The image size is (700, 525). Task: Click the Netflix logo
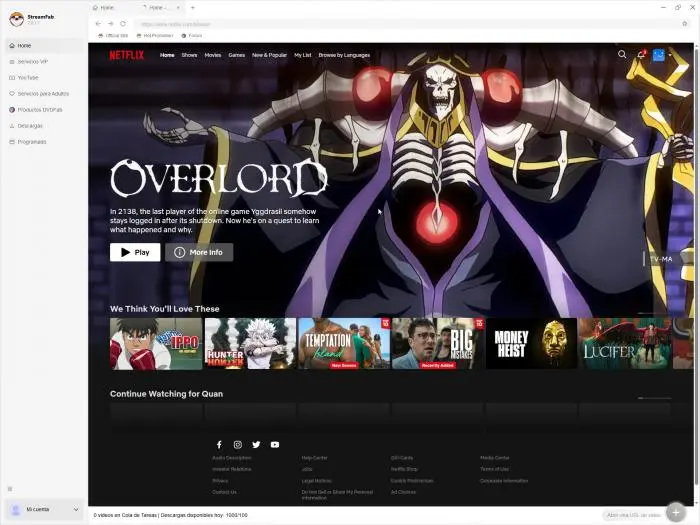(x=127, y=55)
